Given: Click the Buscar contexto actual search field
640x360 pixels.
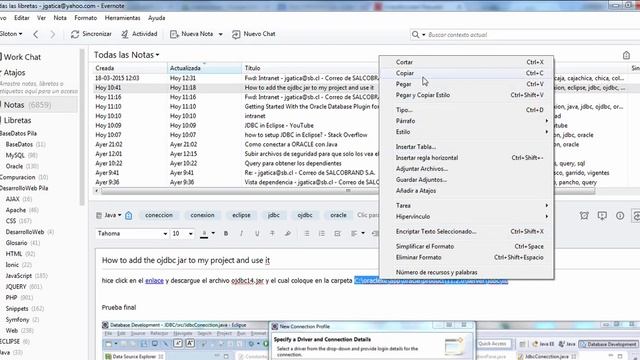Looking at the screenshot, I should tap(531, 35).
